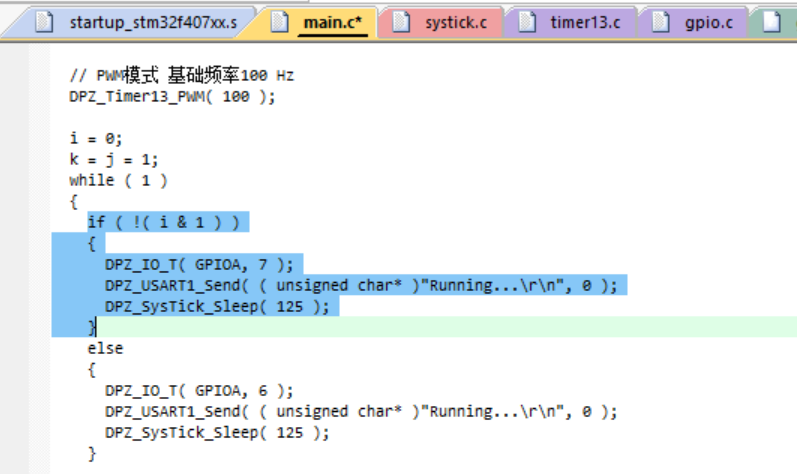797x474 pixels.
Task: Click the partially visible green tab's file icon
Action: [x=772, y=22]
